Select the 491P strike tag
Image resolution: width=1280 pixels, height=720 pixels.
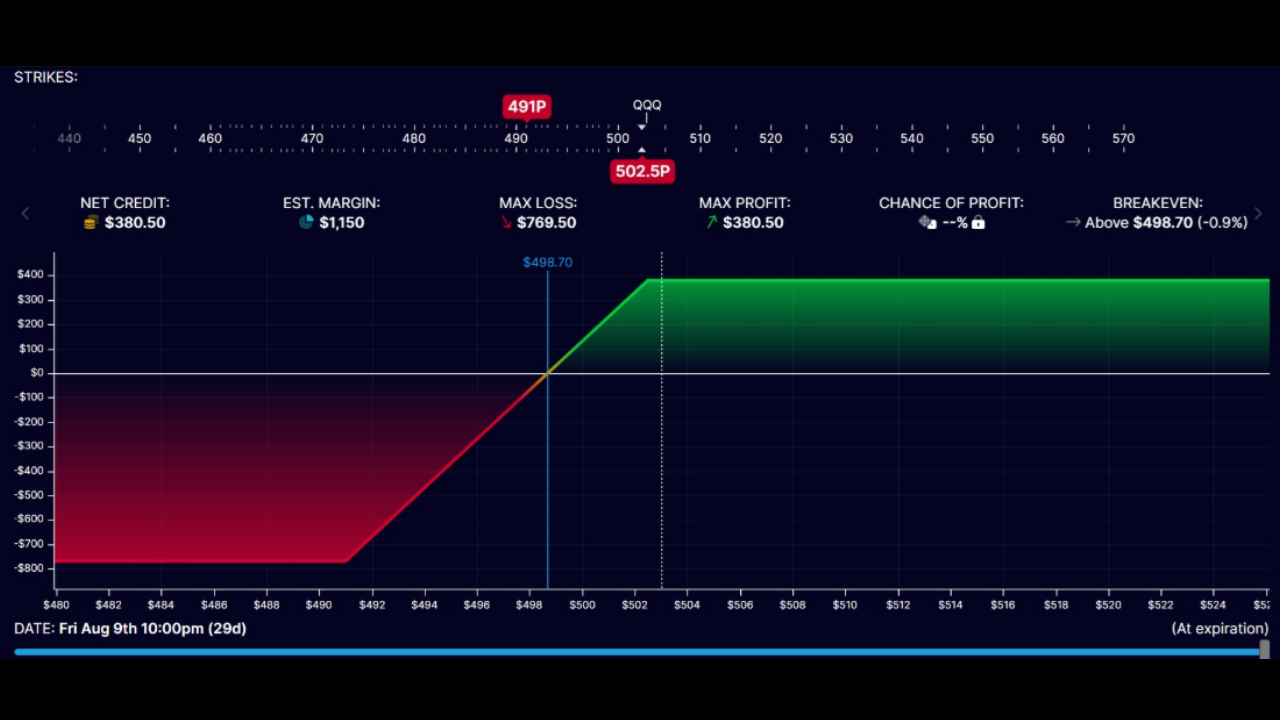click(x=527, y=106)
